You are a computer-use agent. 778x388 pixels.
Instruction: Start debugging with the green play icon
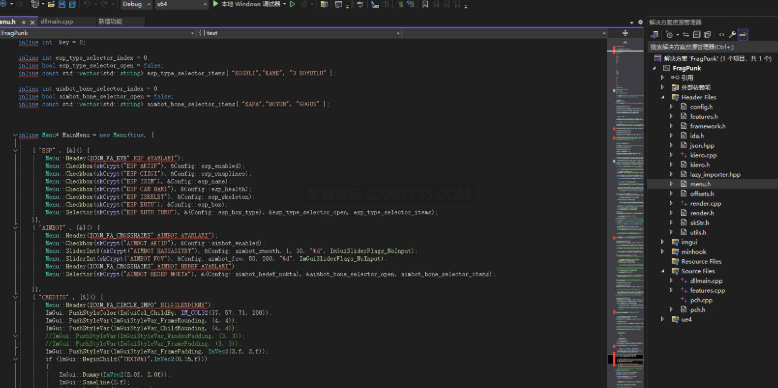click(x=215, y=4)
